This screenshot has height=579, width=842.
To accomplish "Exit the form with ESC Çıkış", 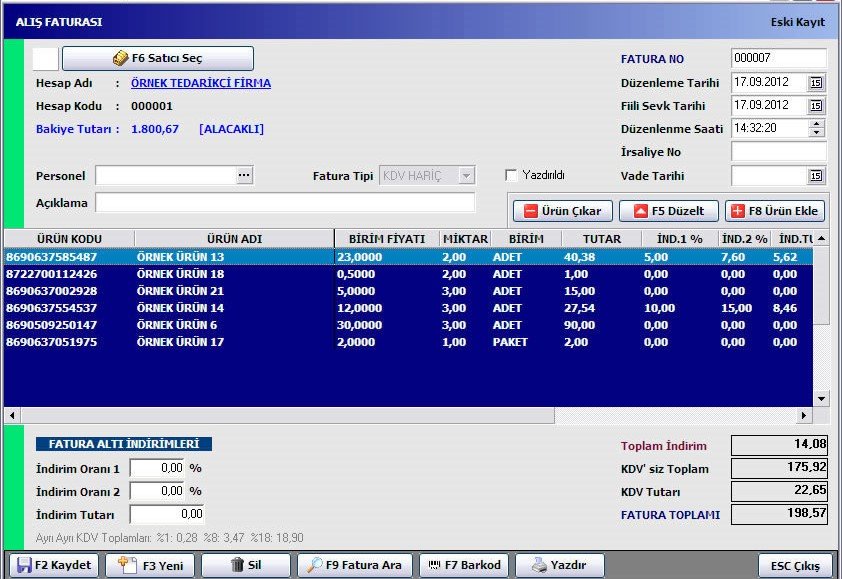I will click(795, 565).
